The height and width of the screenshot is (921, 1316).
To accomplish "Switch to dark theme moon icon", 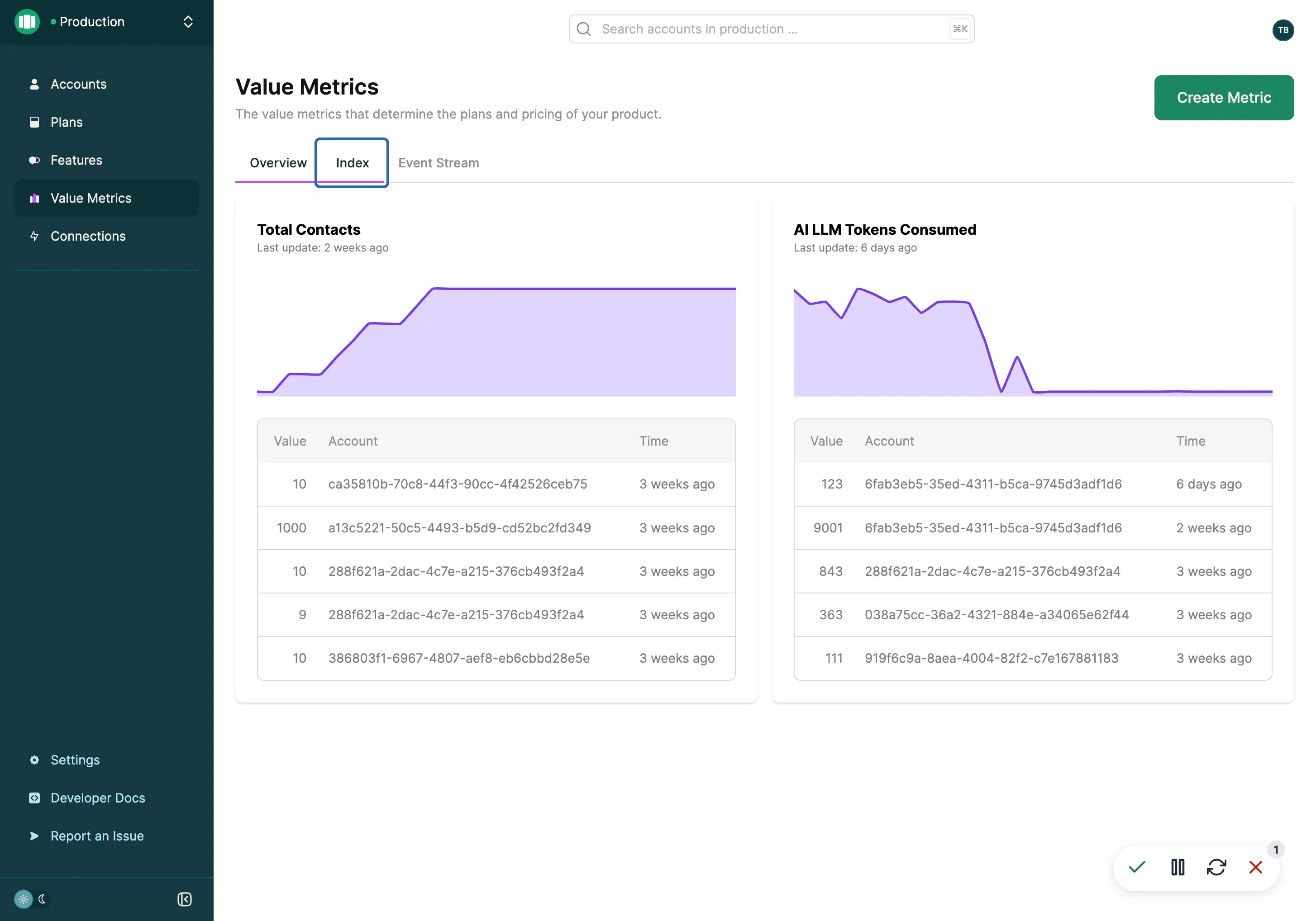I will (43, 899).
